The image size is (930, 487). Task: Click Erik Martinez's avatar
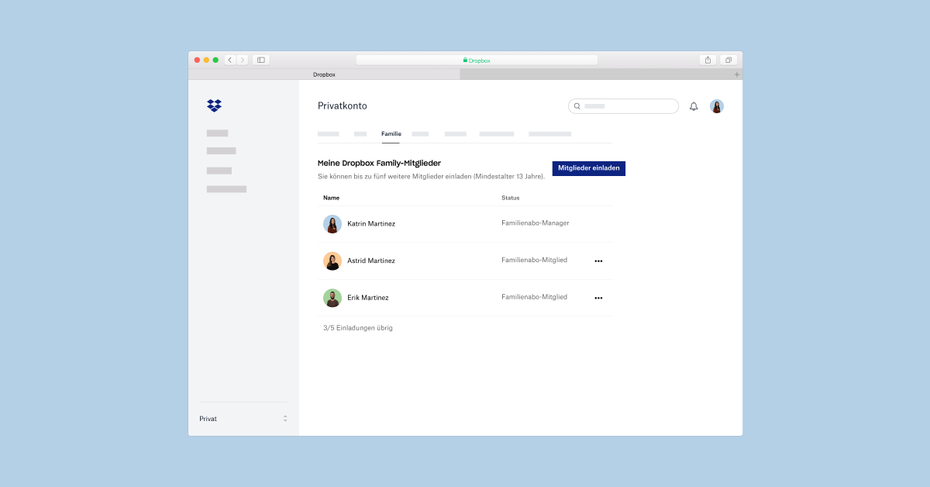tap(332, 298)
